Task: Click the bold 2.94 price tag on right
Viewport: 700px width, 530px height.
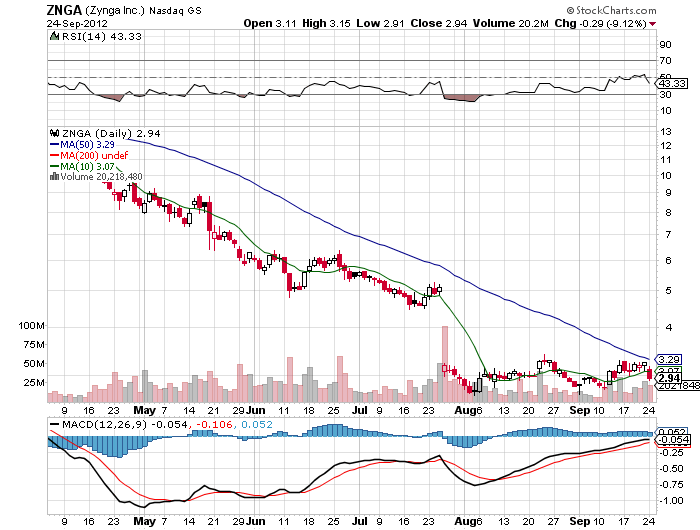Action: pyautogui.click(x=669, y=378)
